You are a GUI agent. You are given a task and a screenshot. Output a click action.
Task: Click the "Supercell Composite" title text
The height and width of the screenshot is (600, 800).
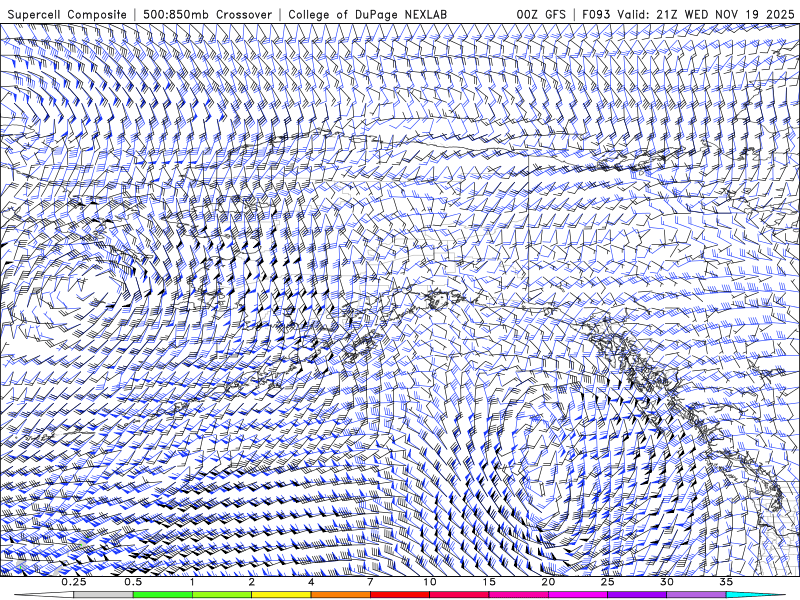coord(67,15)
